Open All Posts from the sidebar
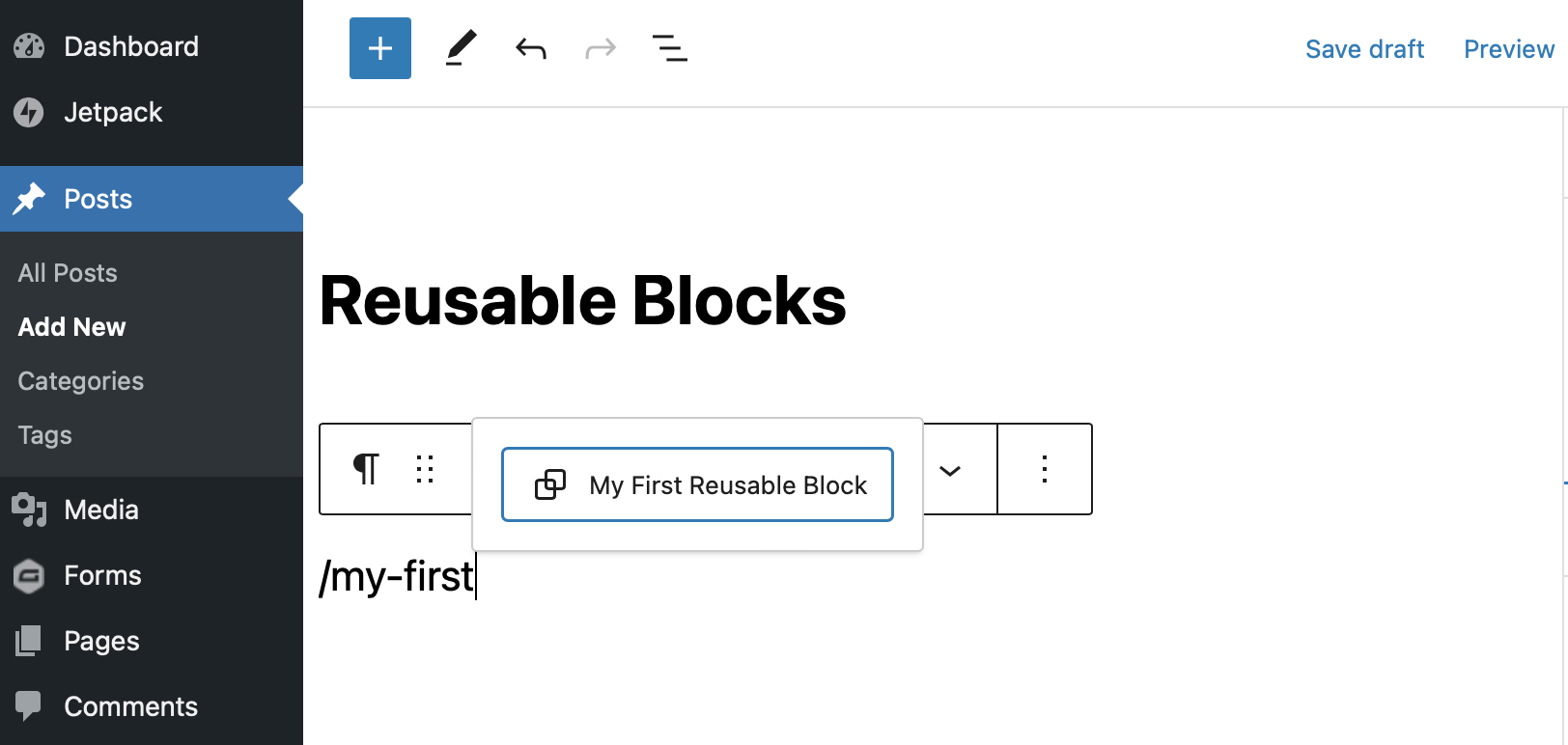 [67, 272]
